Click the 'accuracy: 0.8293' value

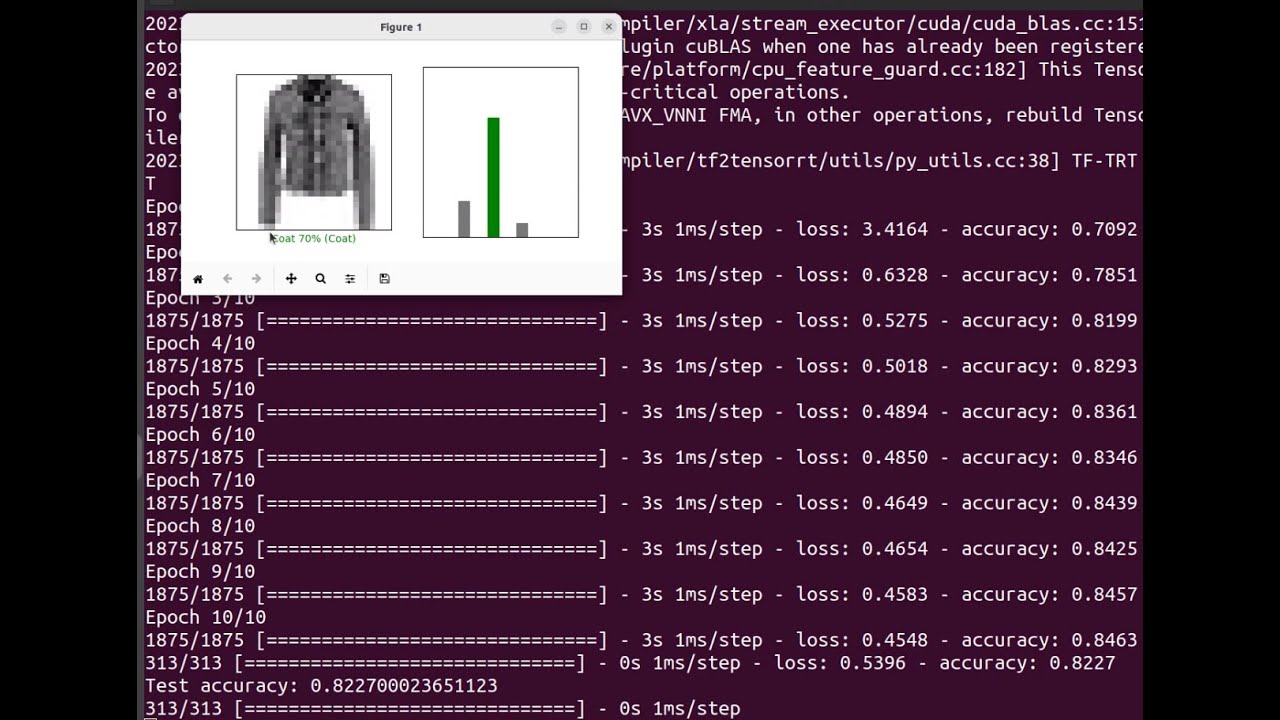coord(1049,366)
